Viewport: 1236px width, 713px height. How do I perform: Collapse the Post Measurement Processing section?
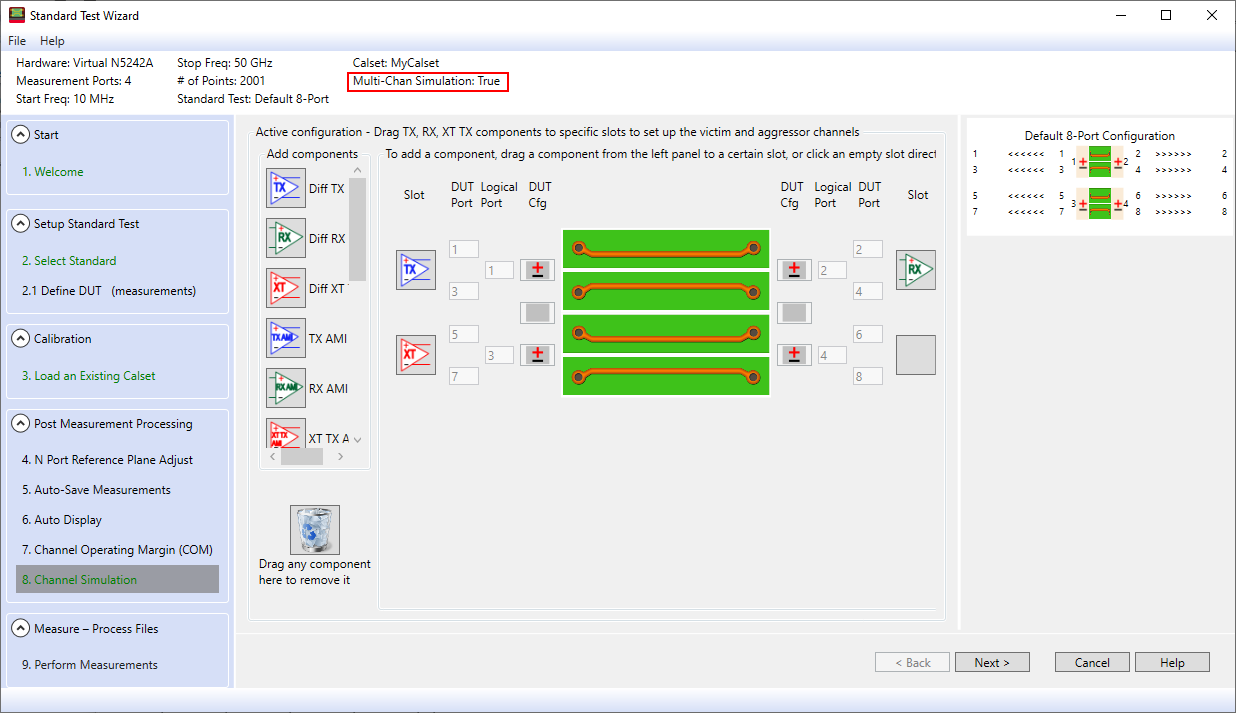[x=20, y=424]
